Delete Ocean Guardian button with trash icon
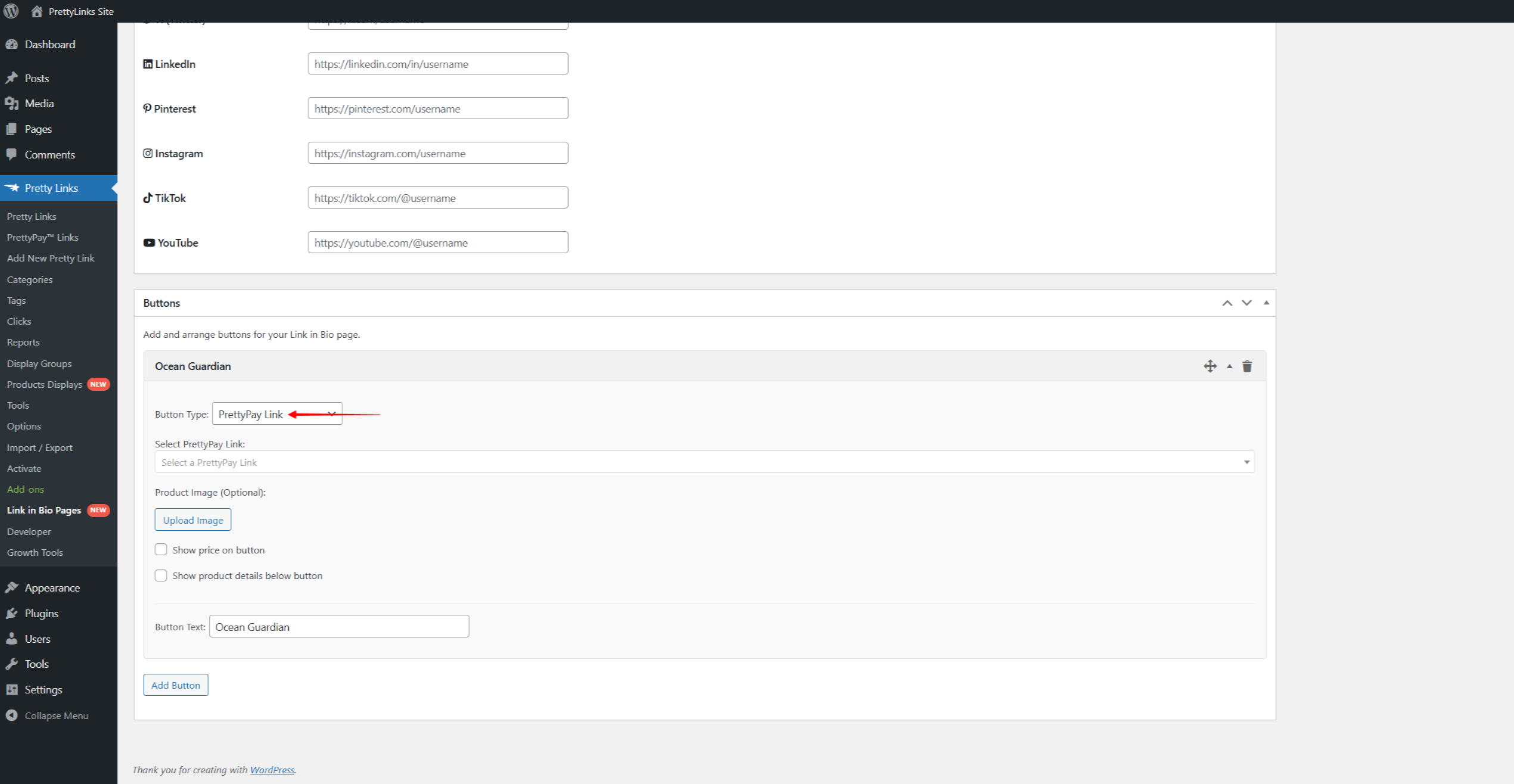The width and height of the screenshot is (1514, 784). 1246,366
